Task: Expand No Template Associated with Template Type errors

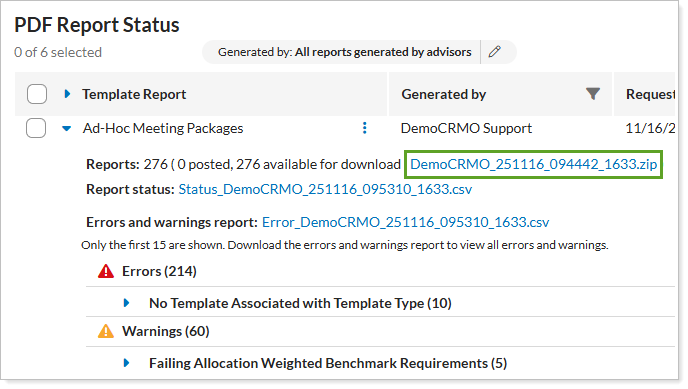Action: tap(126, 303)
